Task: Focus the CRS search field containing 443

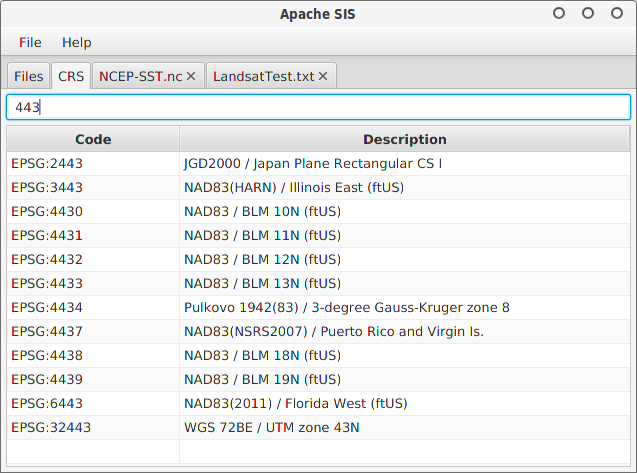Action: 318,107
